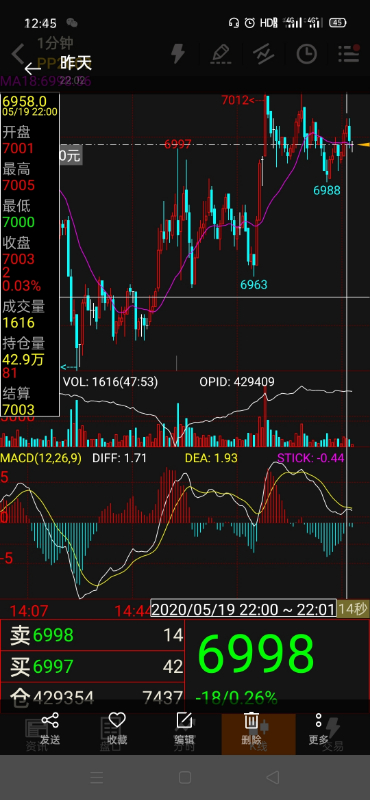This screenshot has height=800, width=370.
Task: Open the indicator lines icon in the top bar
Action: point(263,54)
